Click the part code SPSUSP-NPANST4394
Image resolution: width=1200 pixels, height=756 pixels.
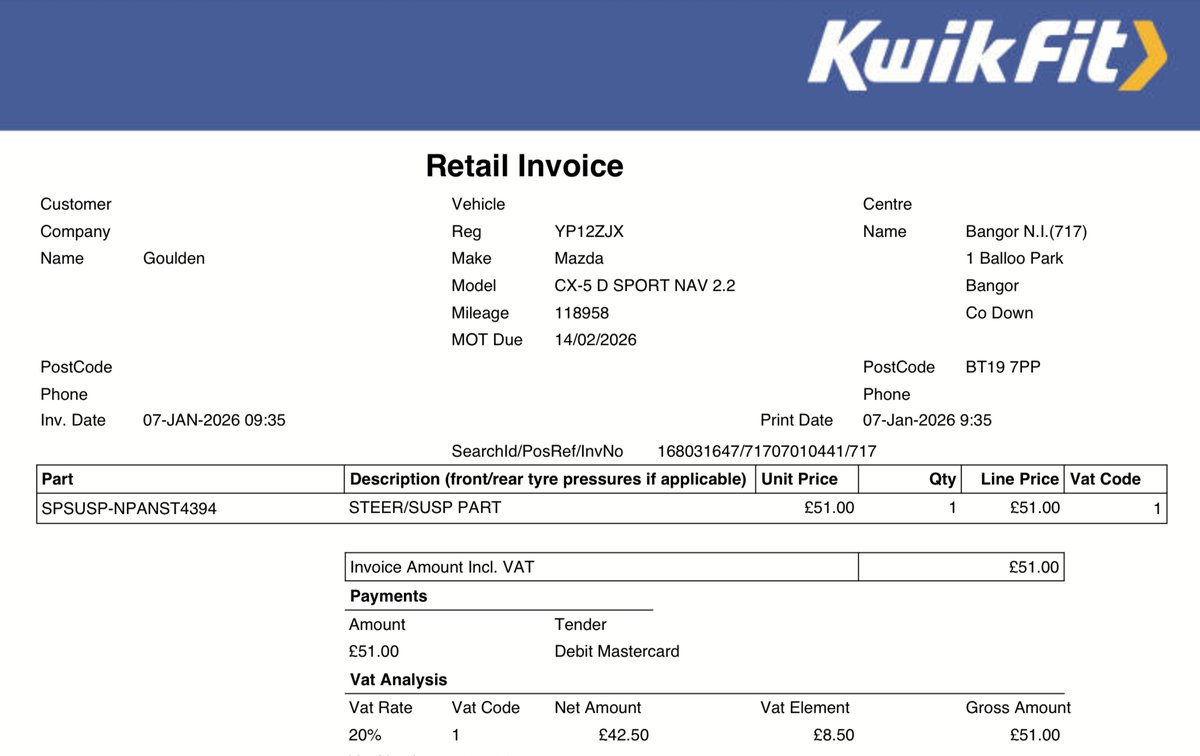click(129, 508)
